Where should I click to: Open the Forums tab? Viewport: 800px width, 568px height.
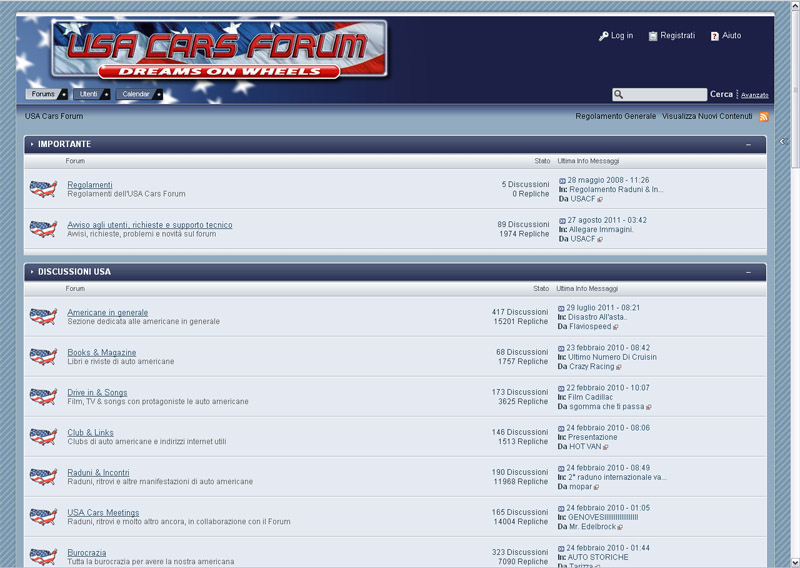click(47, 94)
